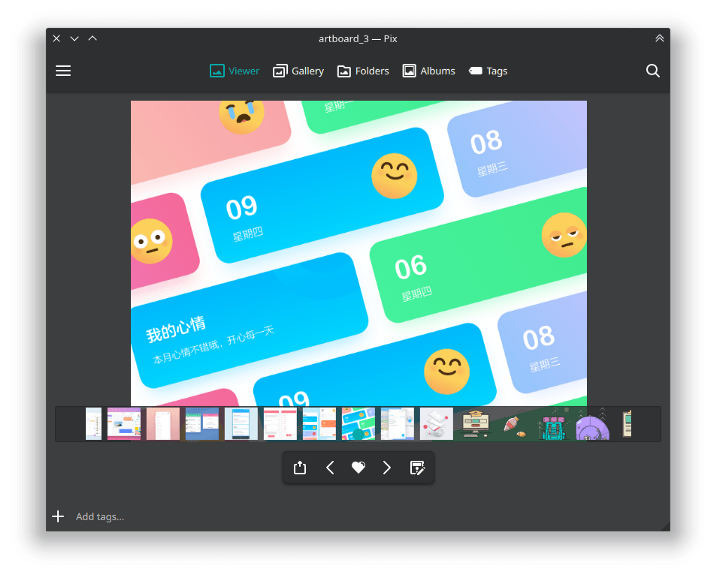Click the share/export icon

point(300,467)
